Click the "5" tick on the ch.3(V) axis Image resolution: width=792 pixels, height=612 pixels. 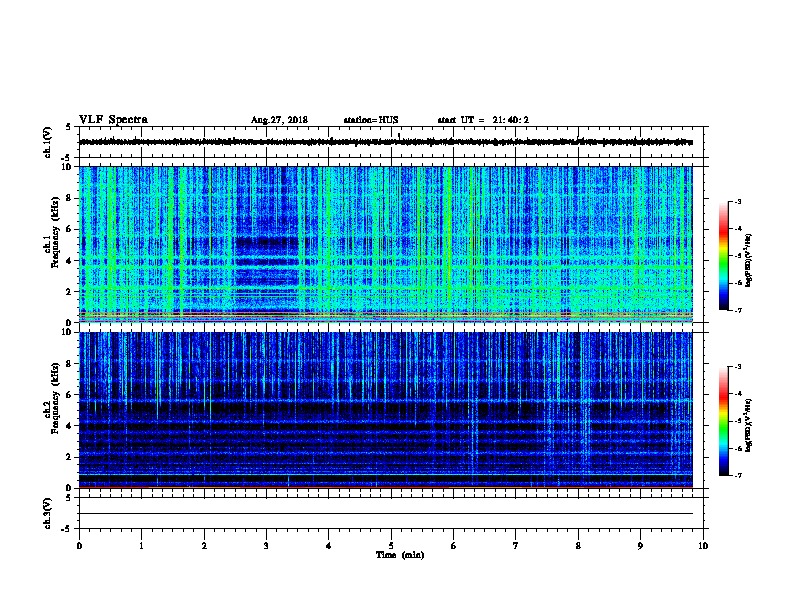pos(68,498)
